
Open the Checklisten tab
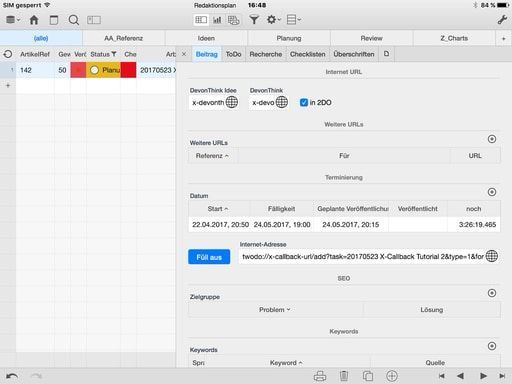coord(308,54)
